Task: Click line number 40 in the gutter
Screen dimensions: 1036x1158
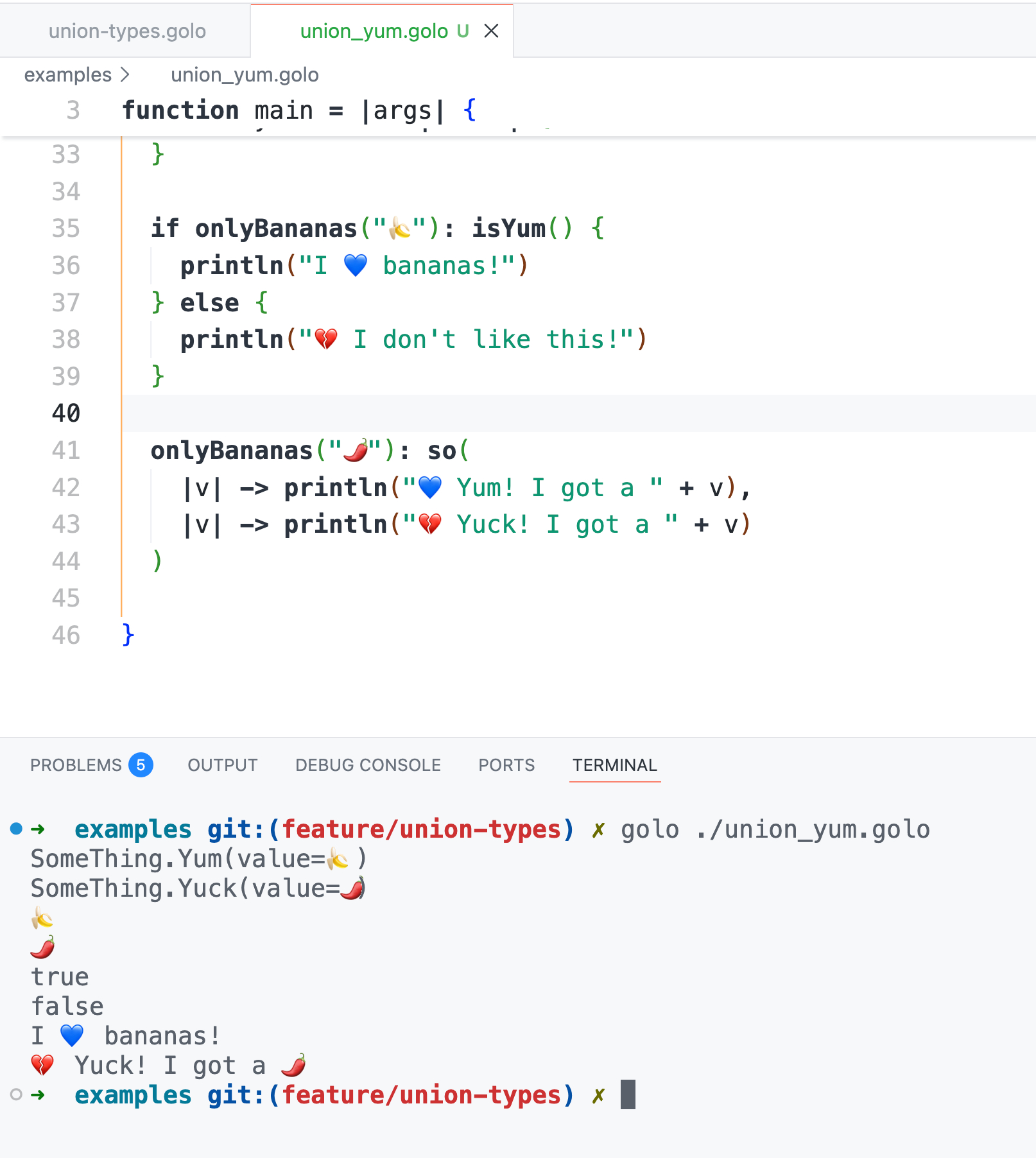Action: (66, 413)
